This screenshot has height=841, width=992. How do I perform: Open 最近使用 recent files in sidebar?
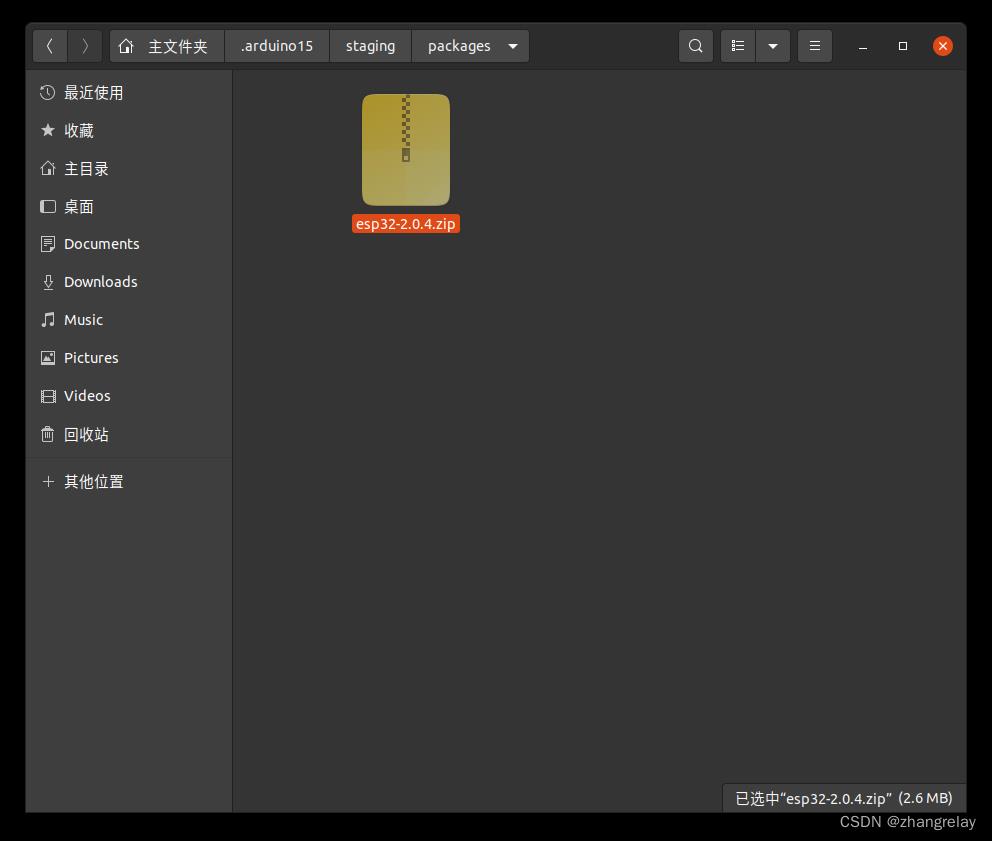point(129,92)
